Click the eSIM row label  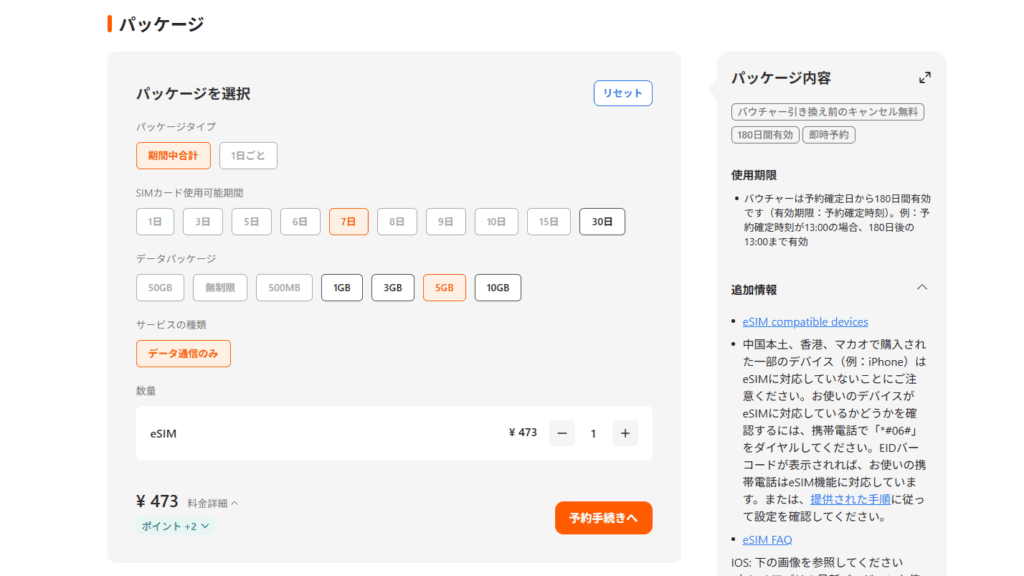coord(163,434)
